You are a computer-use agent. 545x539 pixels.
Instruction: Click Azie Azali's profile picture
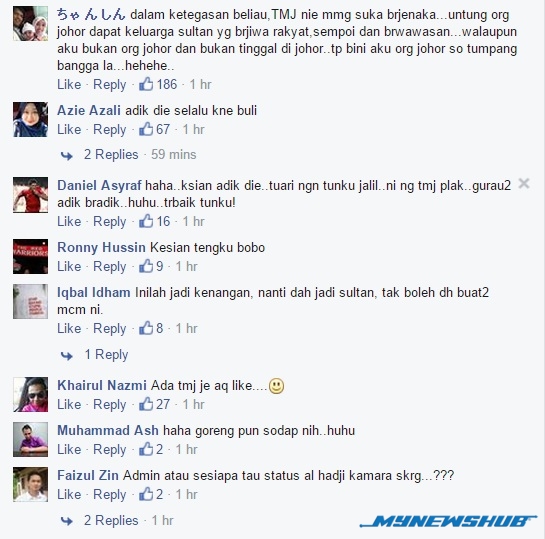click(31, 119)
